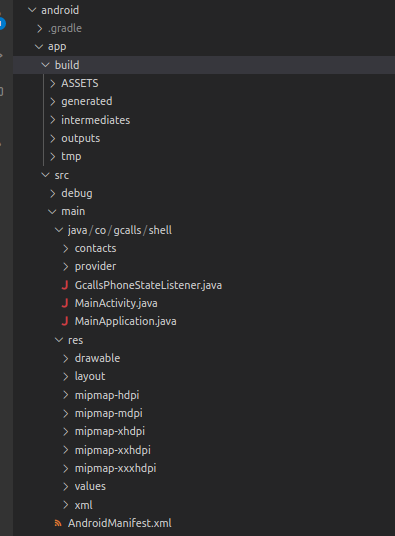Expand the mipmap-xhdpi folder chevron
This screenshot has height=536, width=395.
click(x=66, y=431)
